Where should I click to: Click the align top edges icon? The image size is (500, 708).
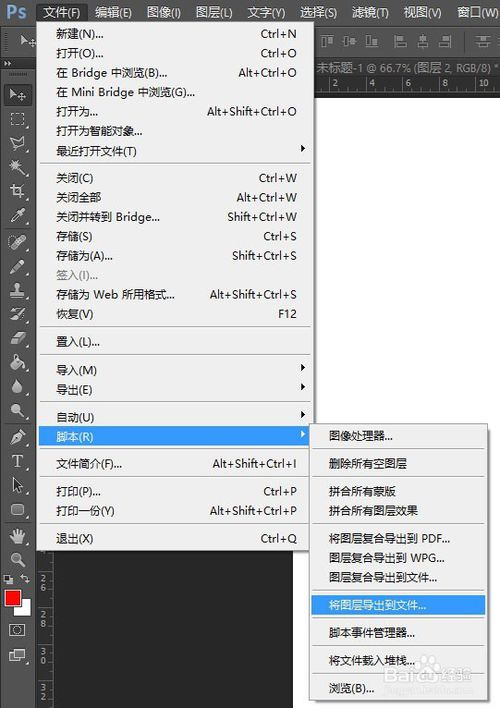[x=327, y=42]
